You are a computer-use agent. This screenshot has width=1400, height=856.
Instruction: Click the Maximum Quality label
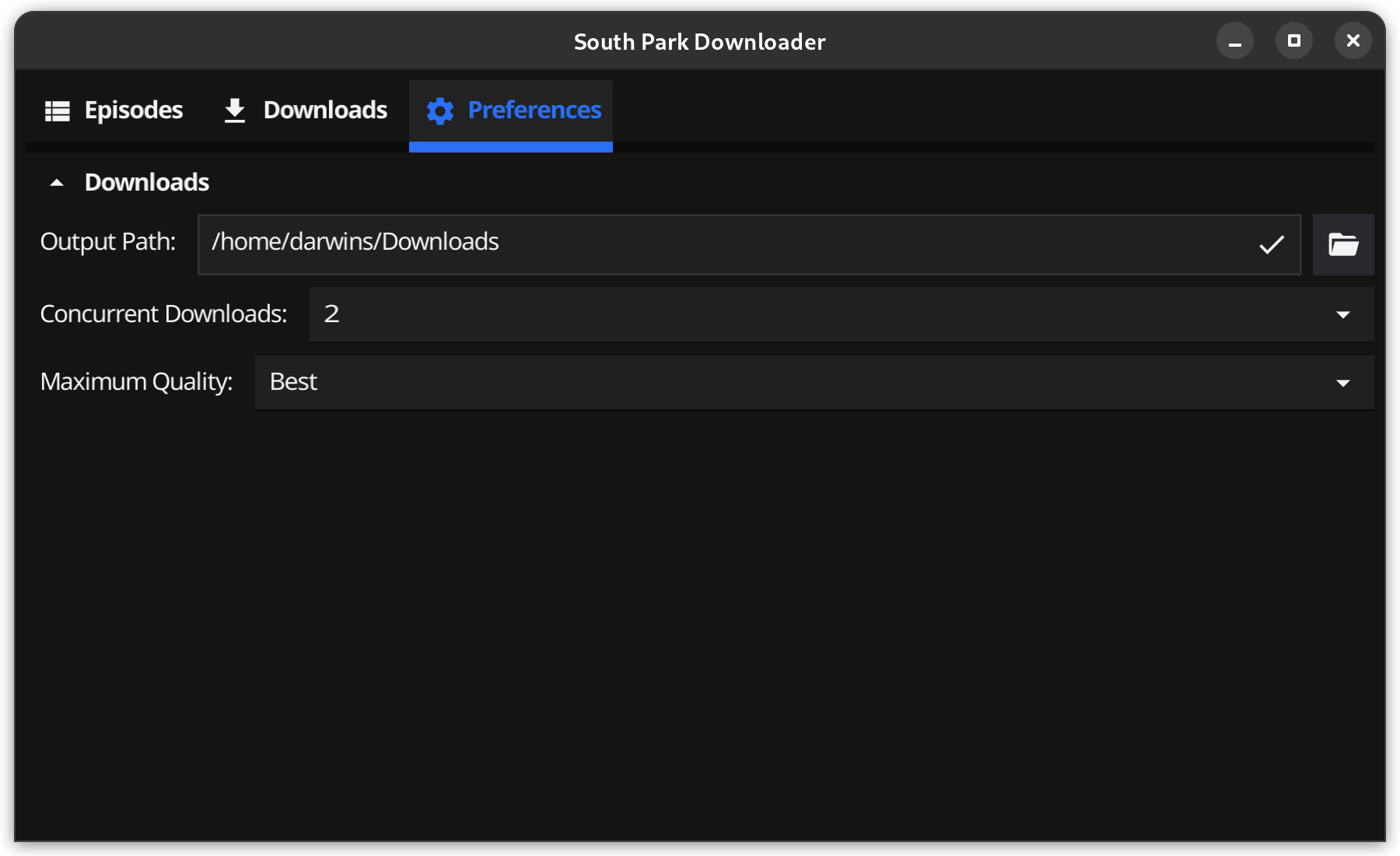[x=136, y=382]
